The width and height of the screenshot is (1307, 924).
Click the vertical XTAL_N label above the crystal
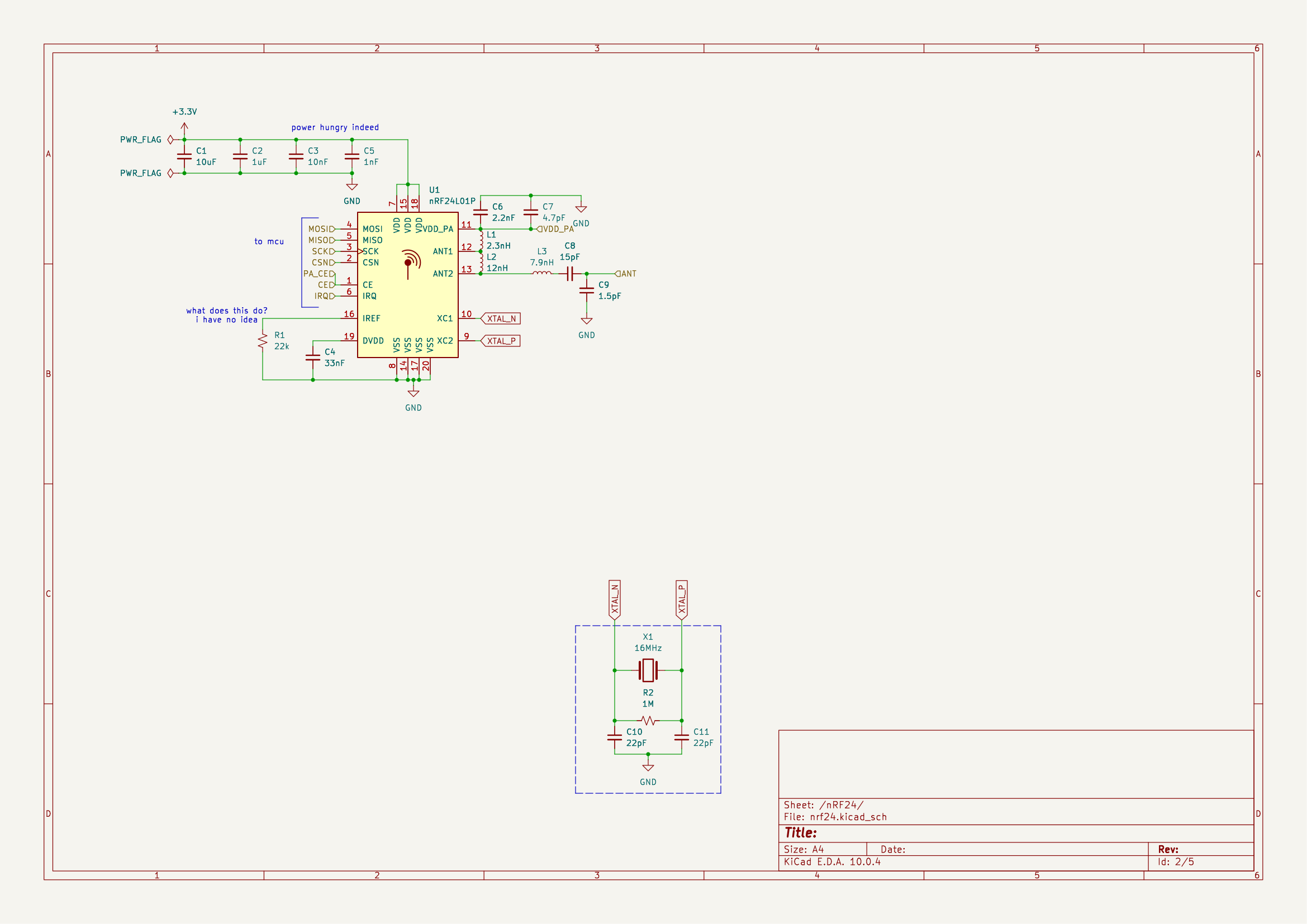614,600
